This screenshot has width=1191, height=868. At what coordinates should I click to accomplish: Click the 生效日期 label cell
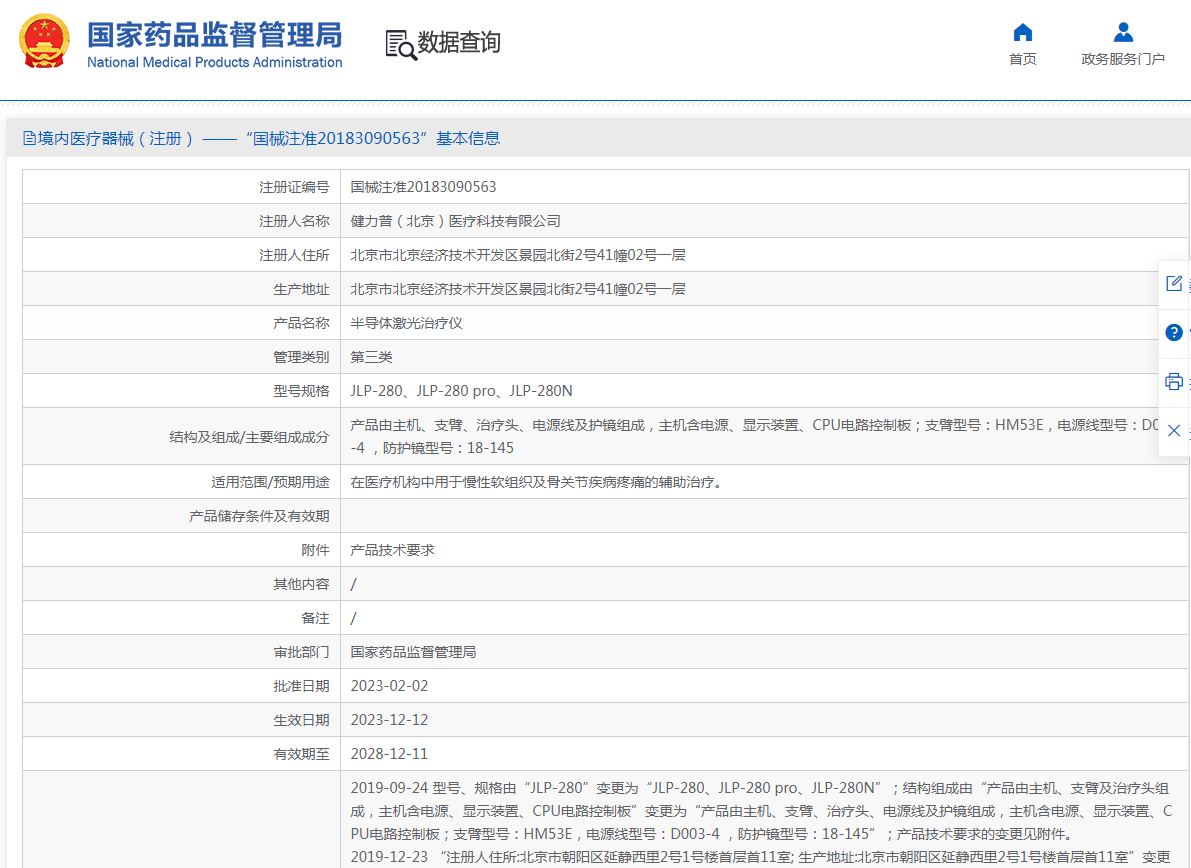click(x=182, y=720)
